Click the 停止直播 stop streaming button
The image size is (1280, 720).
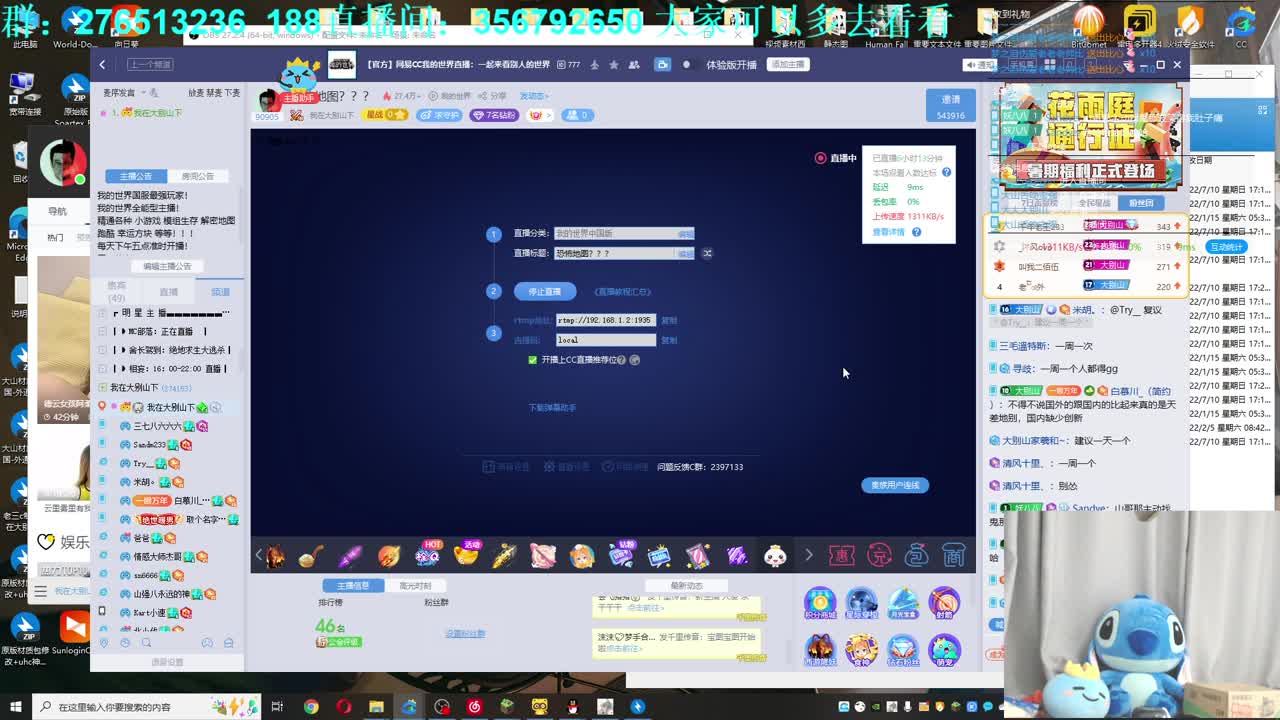(545, 292)
